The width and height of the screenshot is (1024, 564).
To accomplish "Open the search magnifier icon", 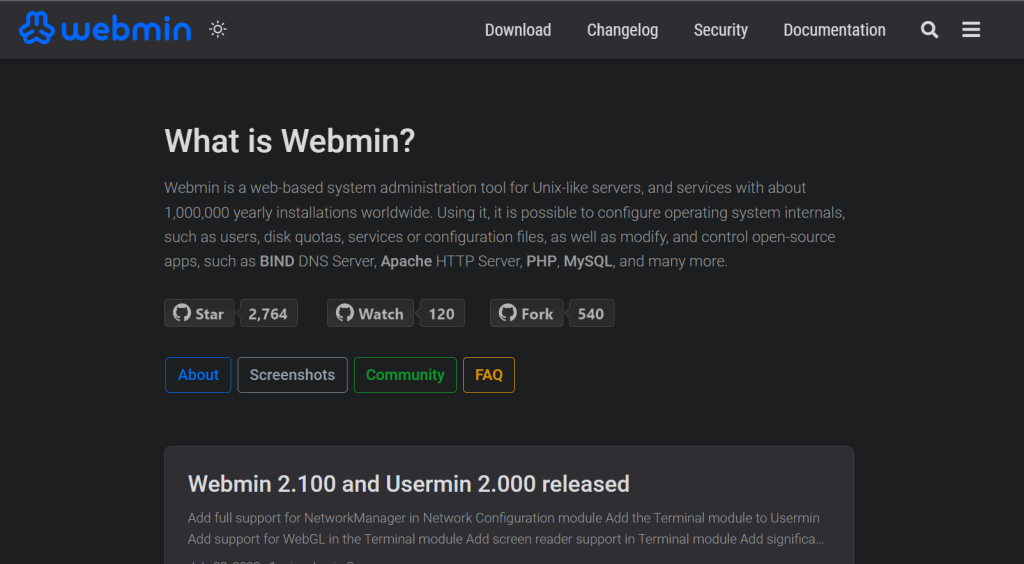I will click(x=929, y=30).
